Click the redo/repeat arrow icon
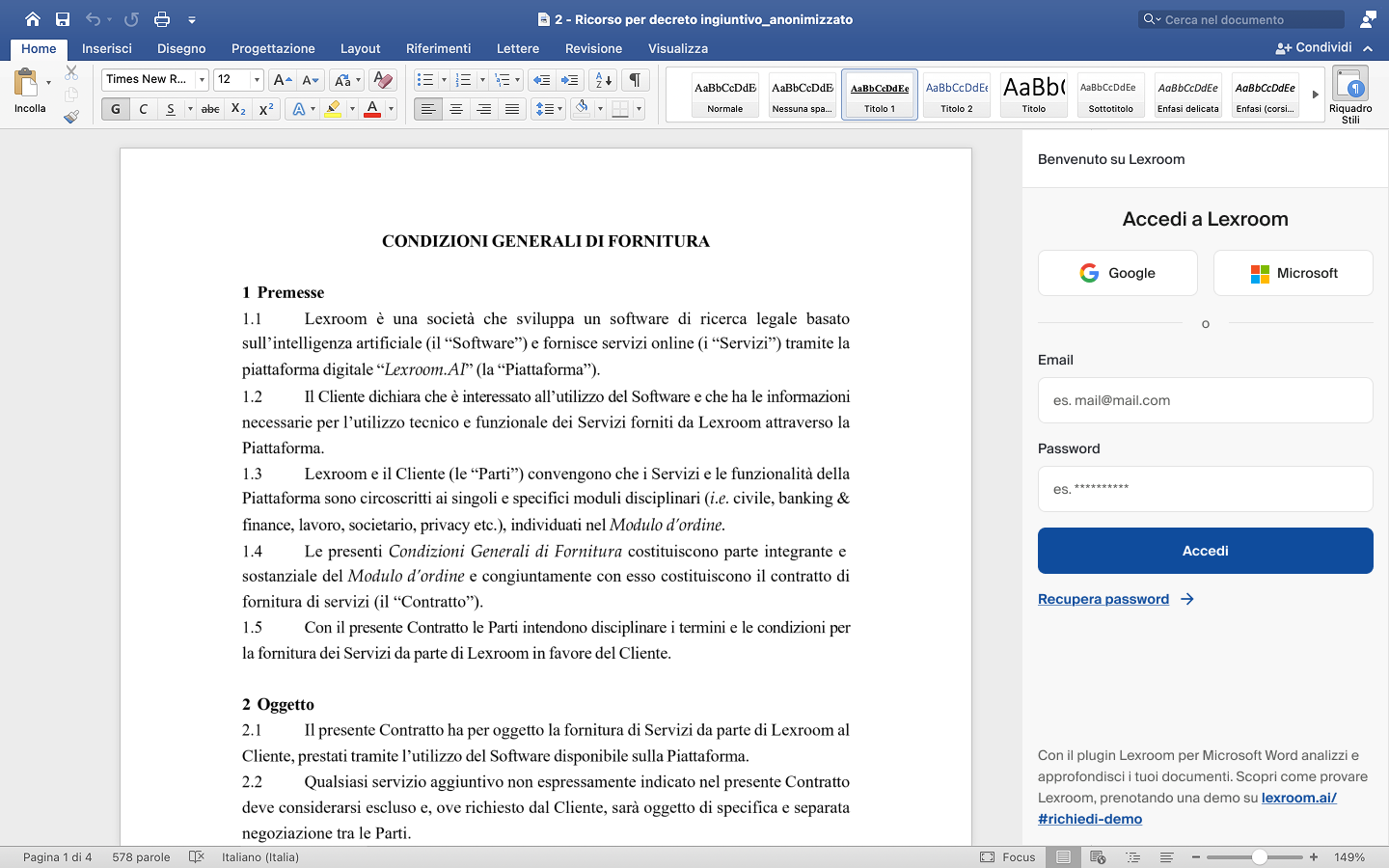The height and width of the screenshot is (868, 1389). point(132,19)
